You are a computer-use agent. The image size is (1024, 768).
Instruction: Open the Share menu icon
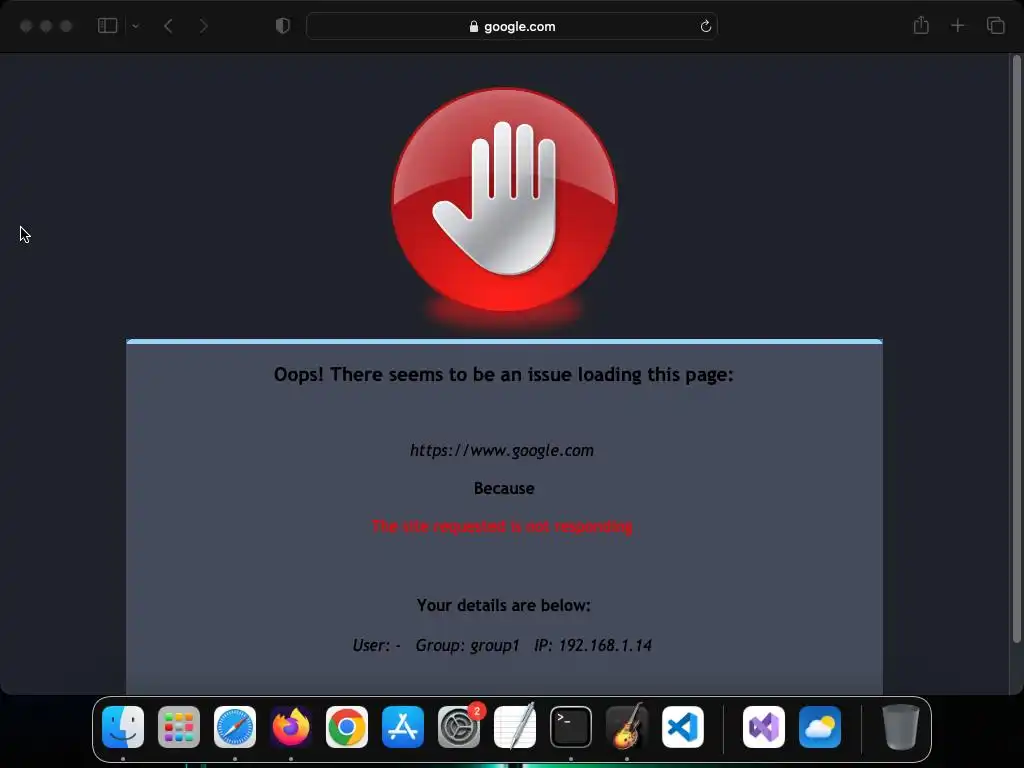tap(921, 25)
